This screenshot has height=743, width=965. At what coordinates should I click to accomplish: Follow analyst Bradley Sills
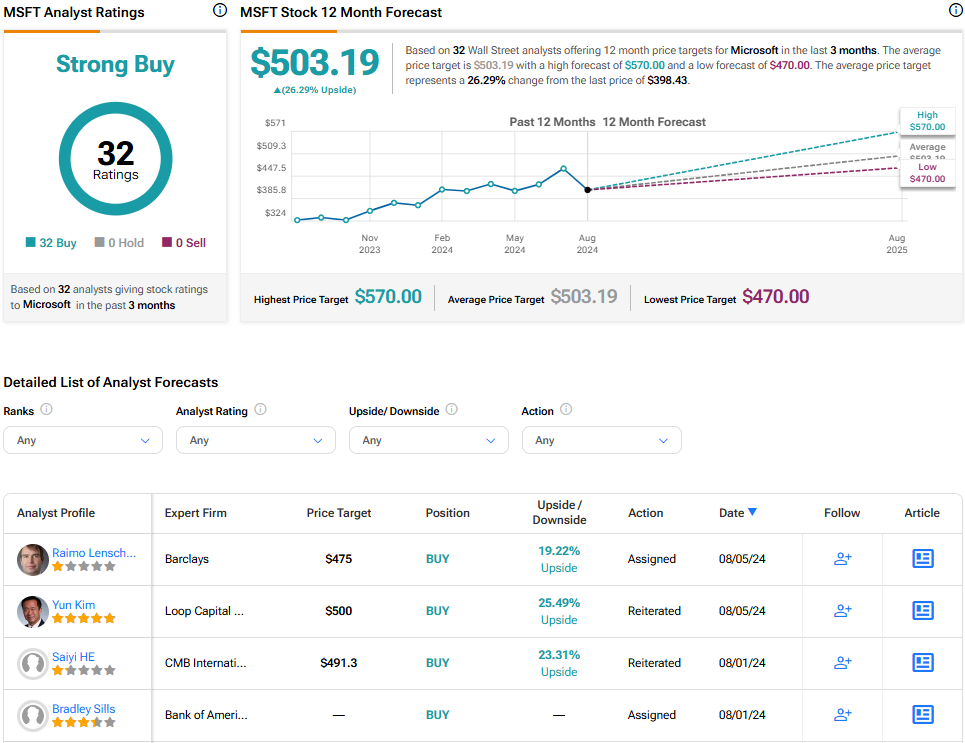(842, 714)
